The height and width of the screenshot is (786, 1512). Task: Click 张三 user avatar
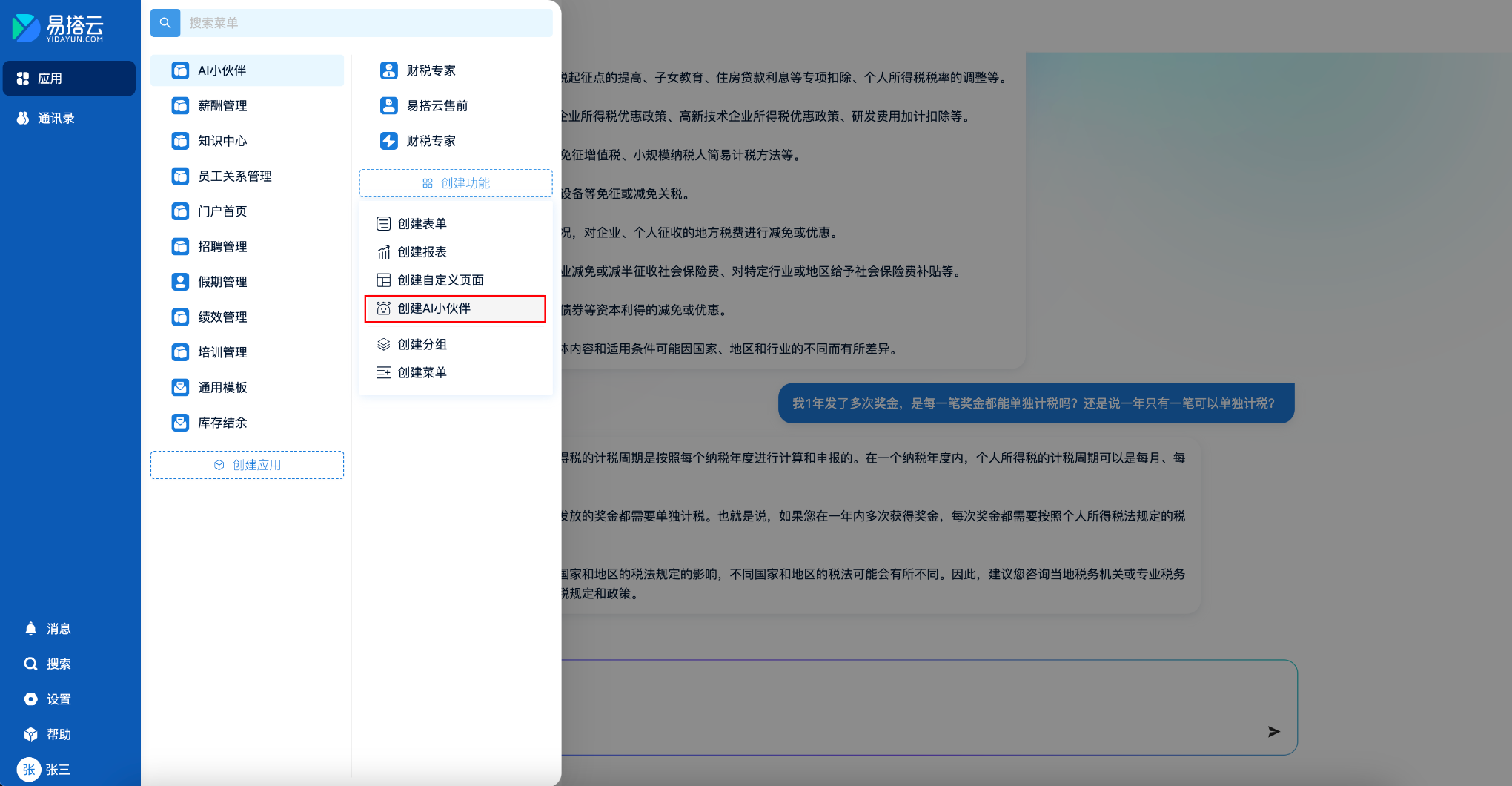[x=29, y=769]
